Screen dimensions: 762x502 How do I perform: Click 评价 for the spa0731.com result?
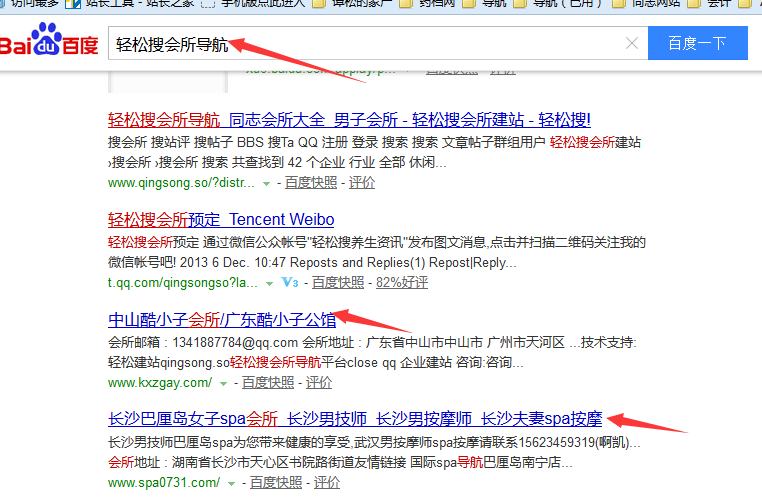pos(327,483)
